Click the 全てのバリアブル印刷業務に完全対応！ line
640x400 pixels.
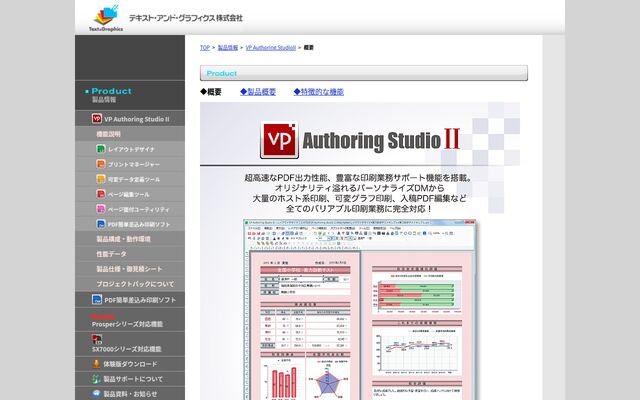359,209
